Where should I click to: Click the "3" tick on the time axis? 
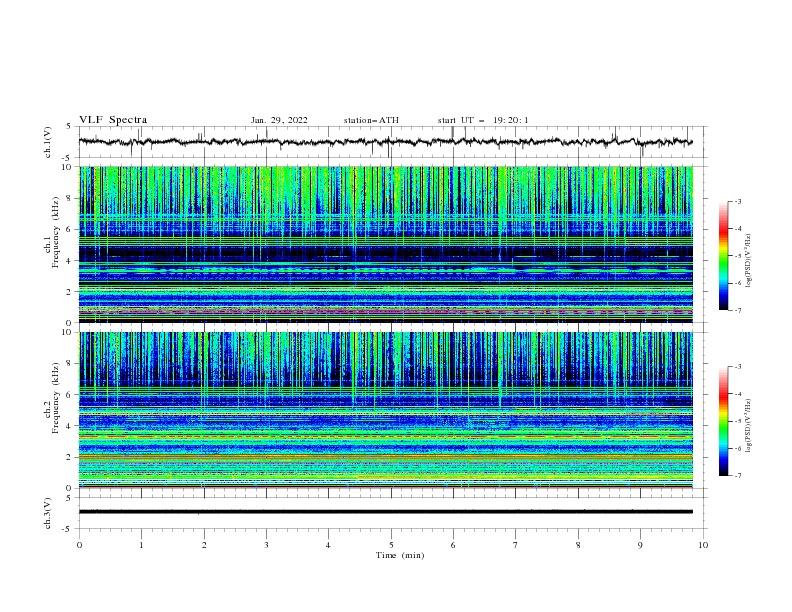[x=266, y=545]
